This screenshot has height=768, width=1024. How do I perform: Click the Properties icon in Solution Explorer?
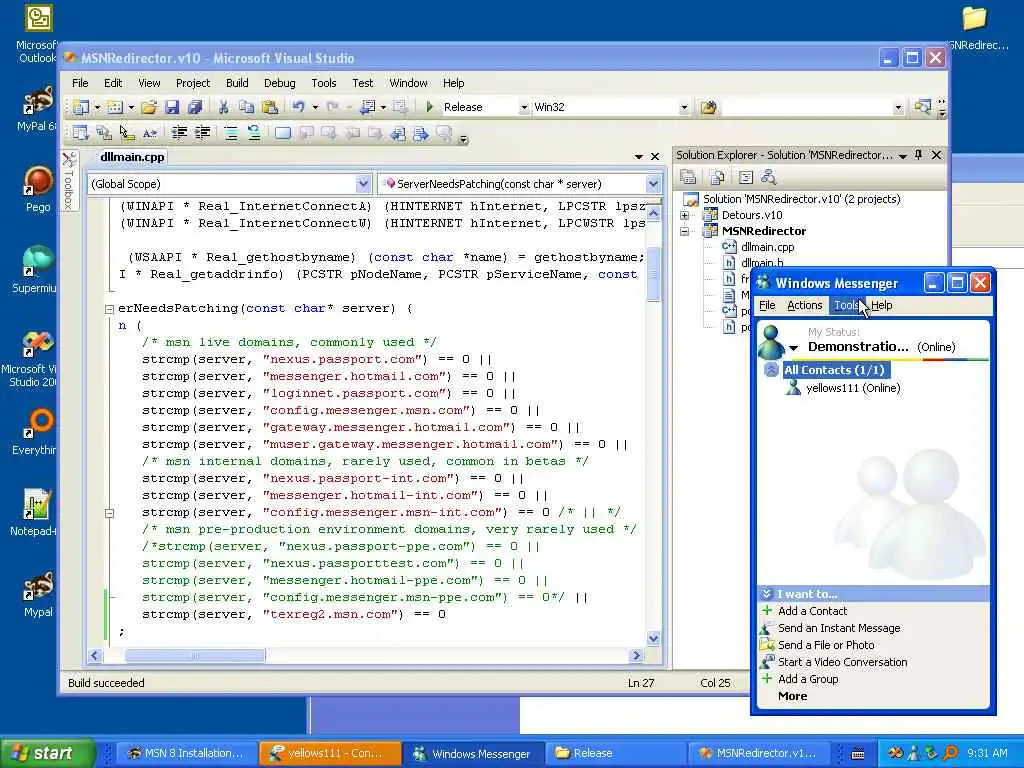click(688, 177)
